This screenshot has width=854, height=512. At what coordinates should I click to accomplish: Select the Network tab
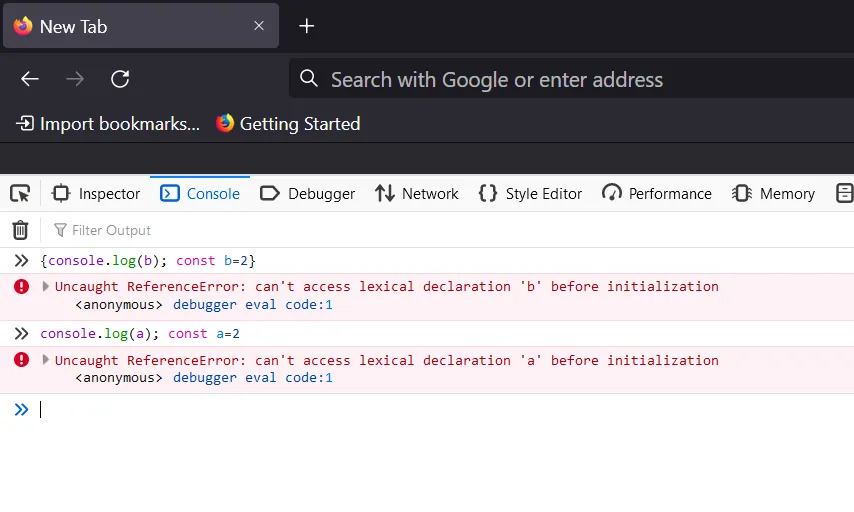[x=417, y=194]
